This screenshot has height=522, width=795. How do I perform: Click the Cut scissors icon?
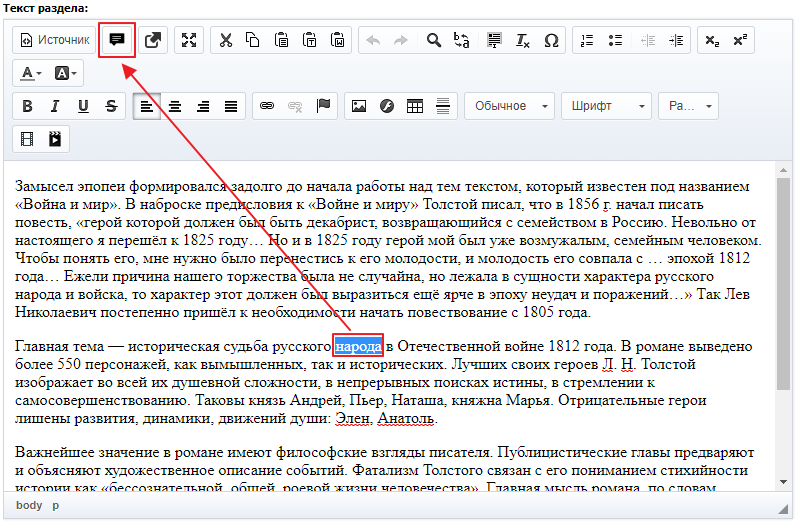click(x=225, y=40)
